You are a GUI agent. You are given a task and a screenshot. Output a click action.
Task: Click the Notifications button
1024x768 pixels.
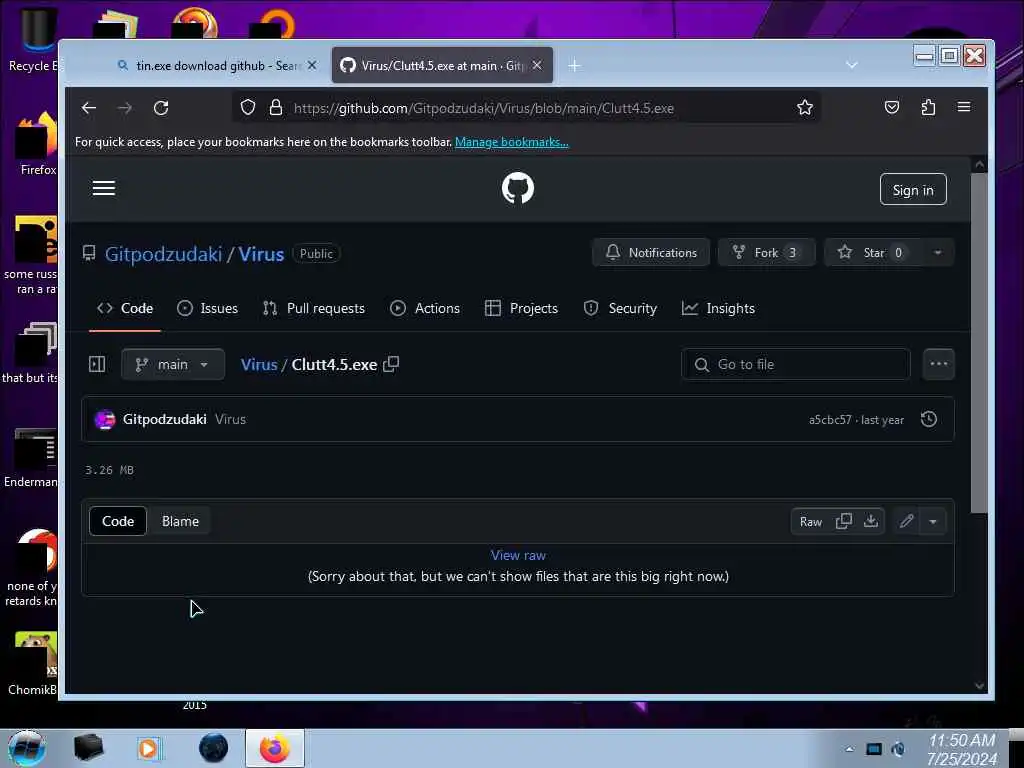click(x=651, y=253)
